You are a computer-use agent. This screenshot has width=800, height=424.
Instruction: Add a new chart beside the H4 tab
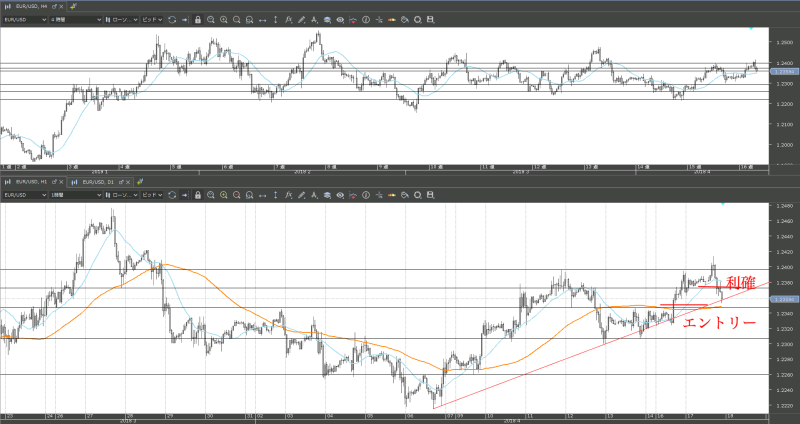tap(73, 6)
